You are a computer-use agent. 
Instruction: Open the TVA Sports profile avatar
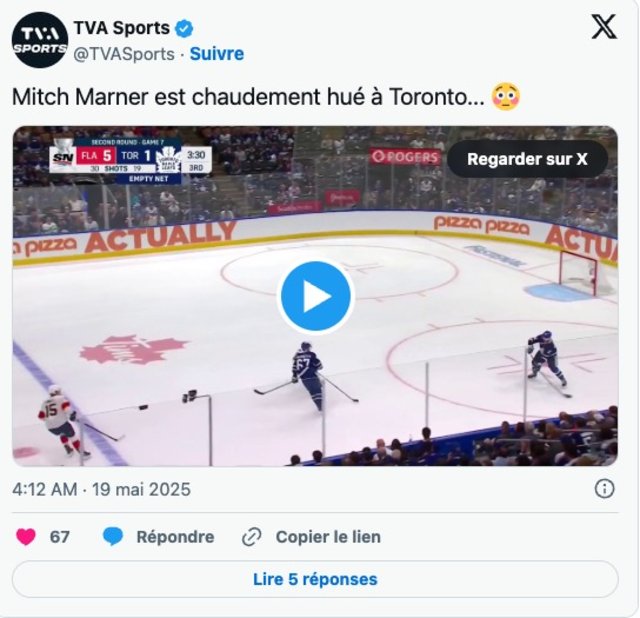pos(40,40)
